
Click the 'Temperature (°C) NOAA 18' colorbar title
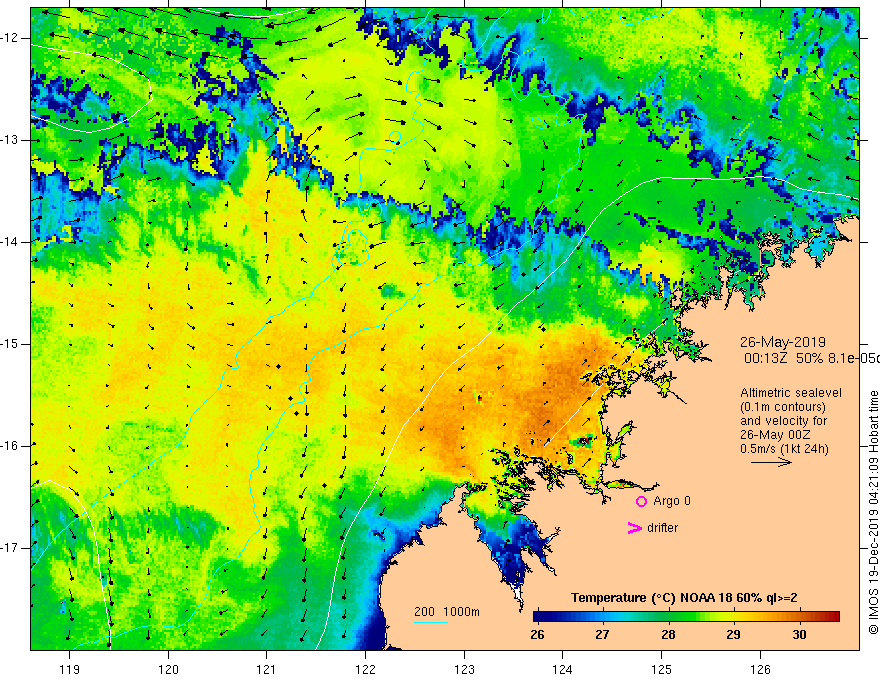(652, 598)
